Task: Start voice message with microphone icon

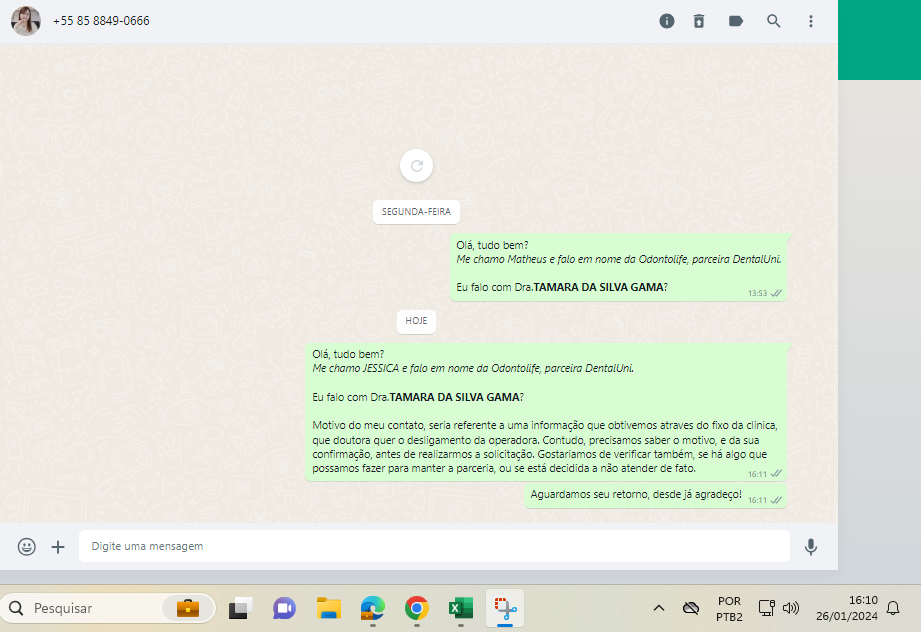Action: coord(811,546)
